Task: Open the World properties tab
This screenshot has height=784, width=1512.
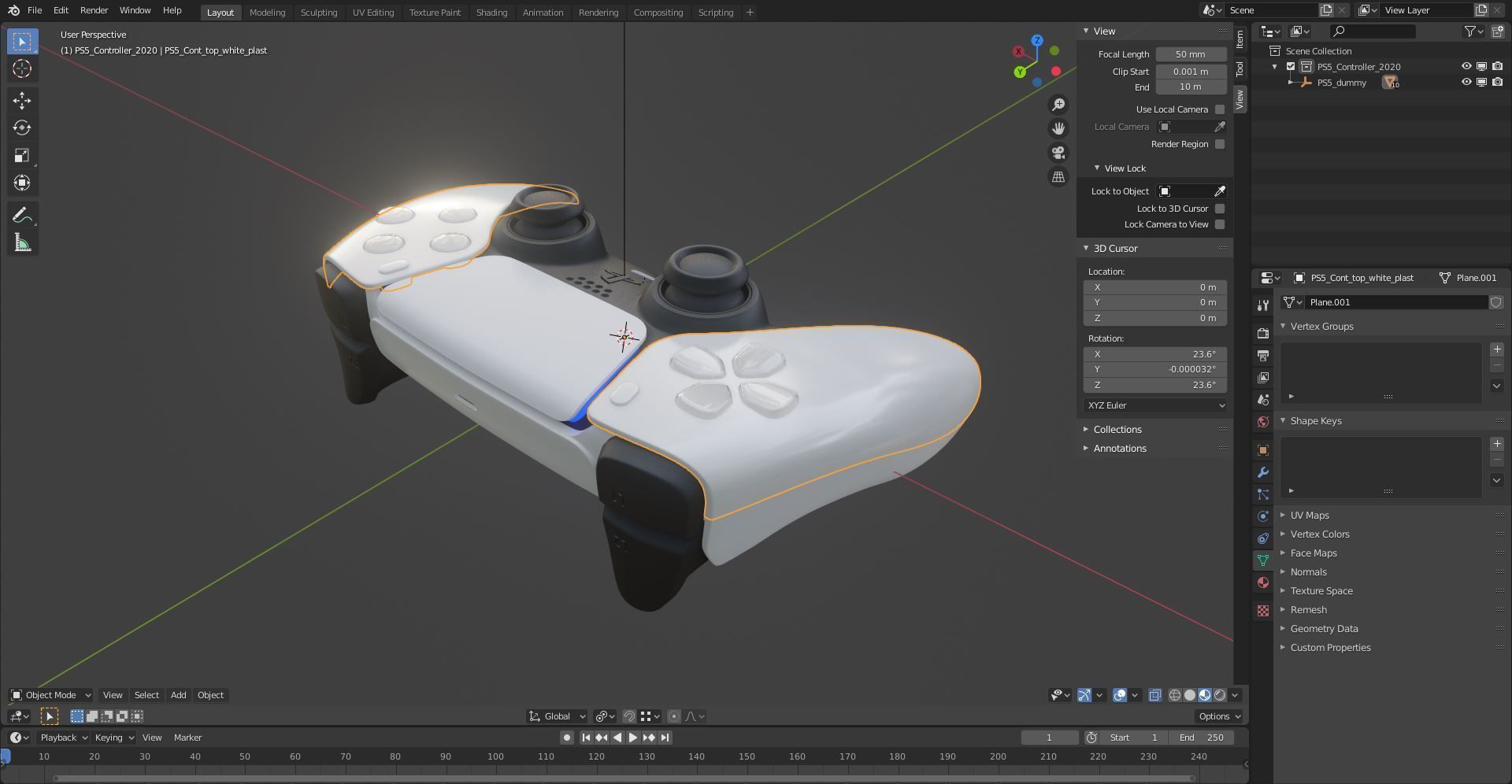Action: pos(1263,422)
